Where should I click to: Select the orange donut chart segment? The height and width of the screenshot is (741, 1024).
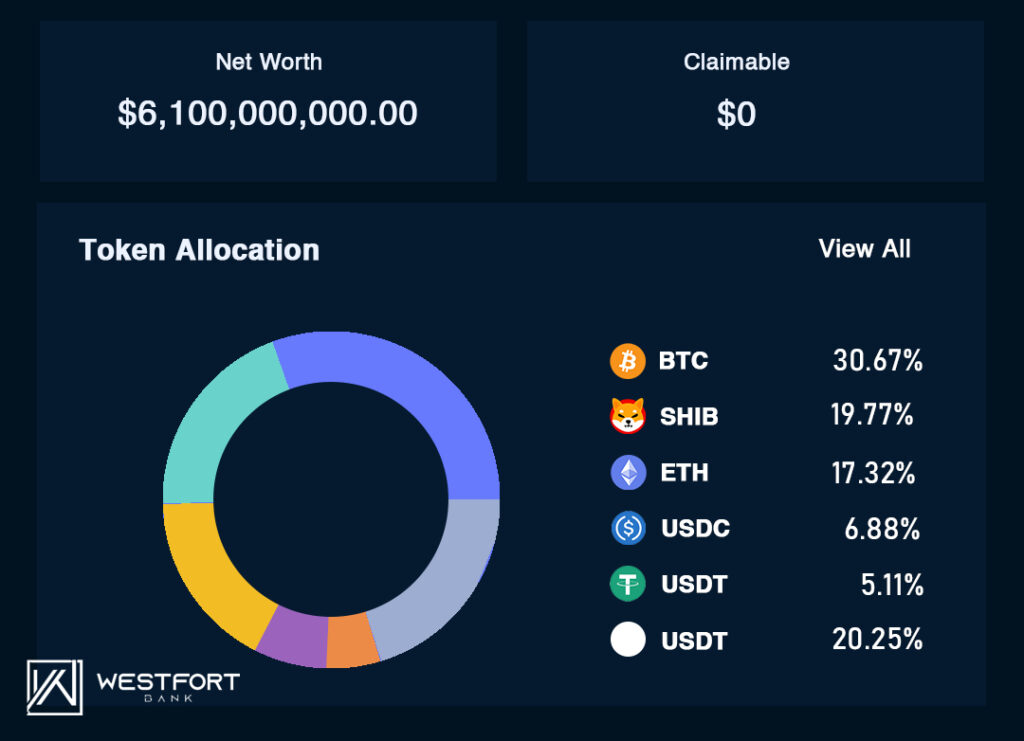point(352,642)
